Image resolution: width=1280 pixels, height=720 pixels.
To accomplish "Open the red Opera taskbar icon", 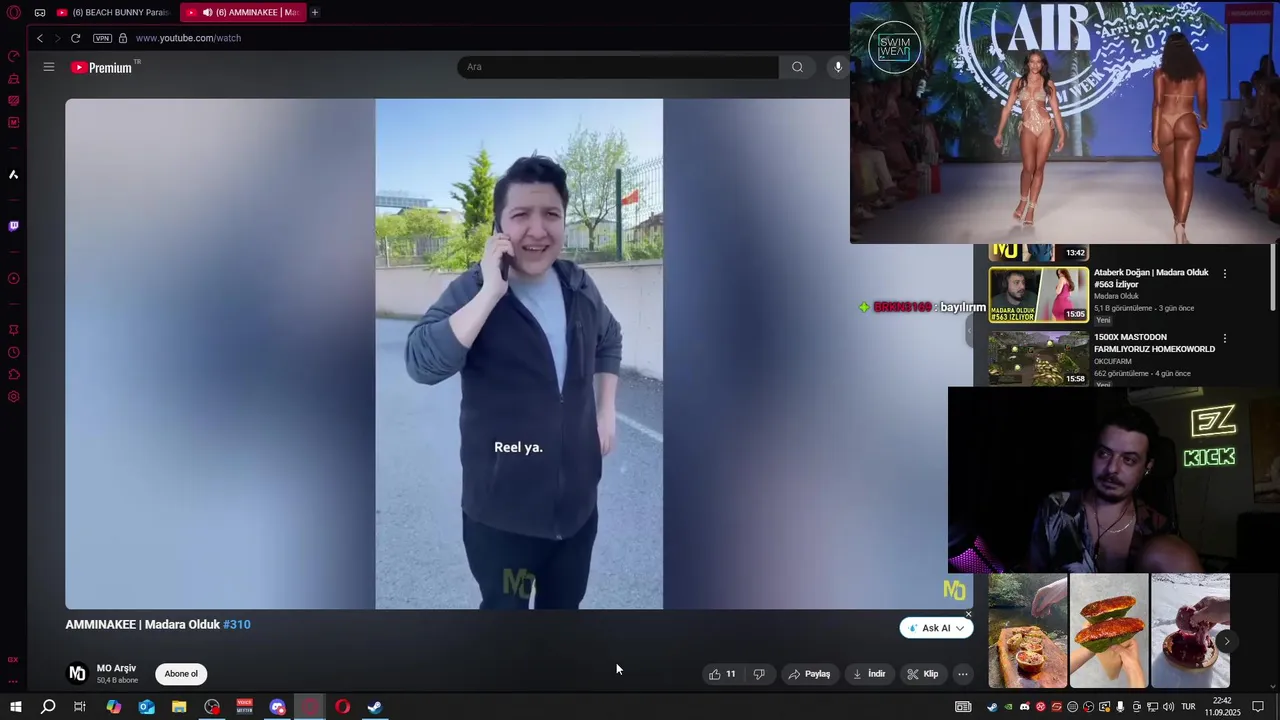I will pos(342,707).
